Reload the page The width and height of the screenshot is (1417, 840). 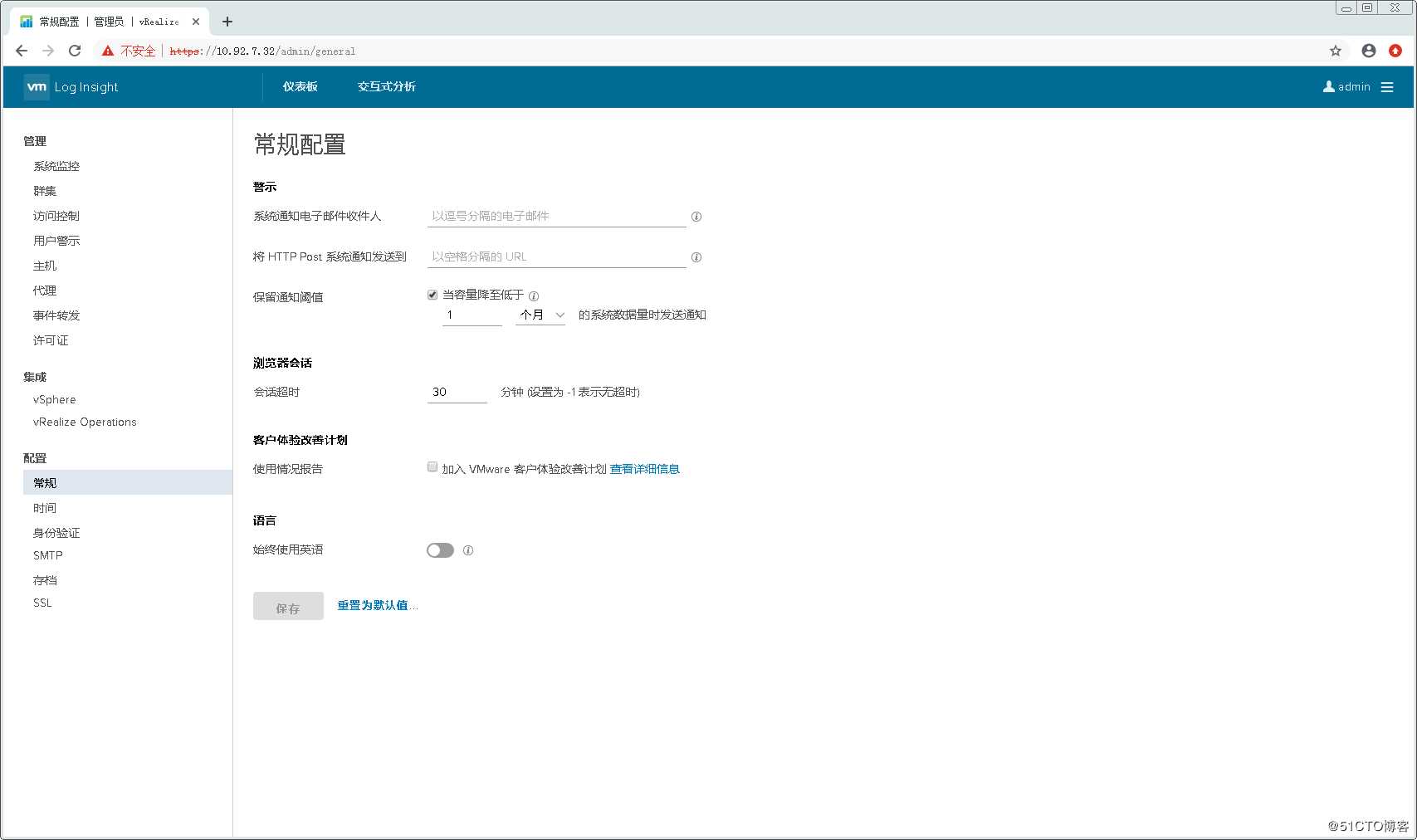pos(75,51)
